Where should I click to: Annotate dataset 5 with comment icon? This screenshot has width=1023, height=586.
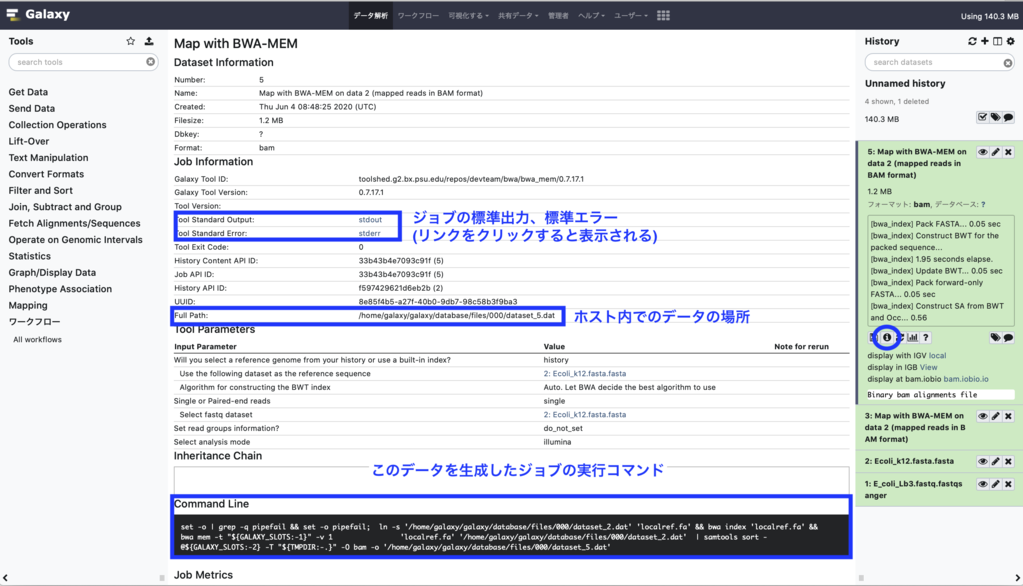click(x=1008, y=337)
